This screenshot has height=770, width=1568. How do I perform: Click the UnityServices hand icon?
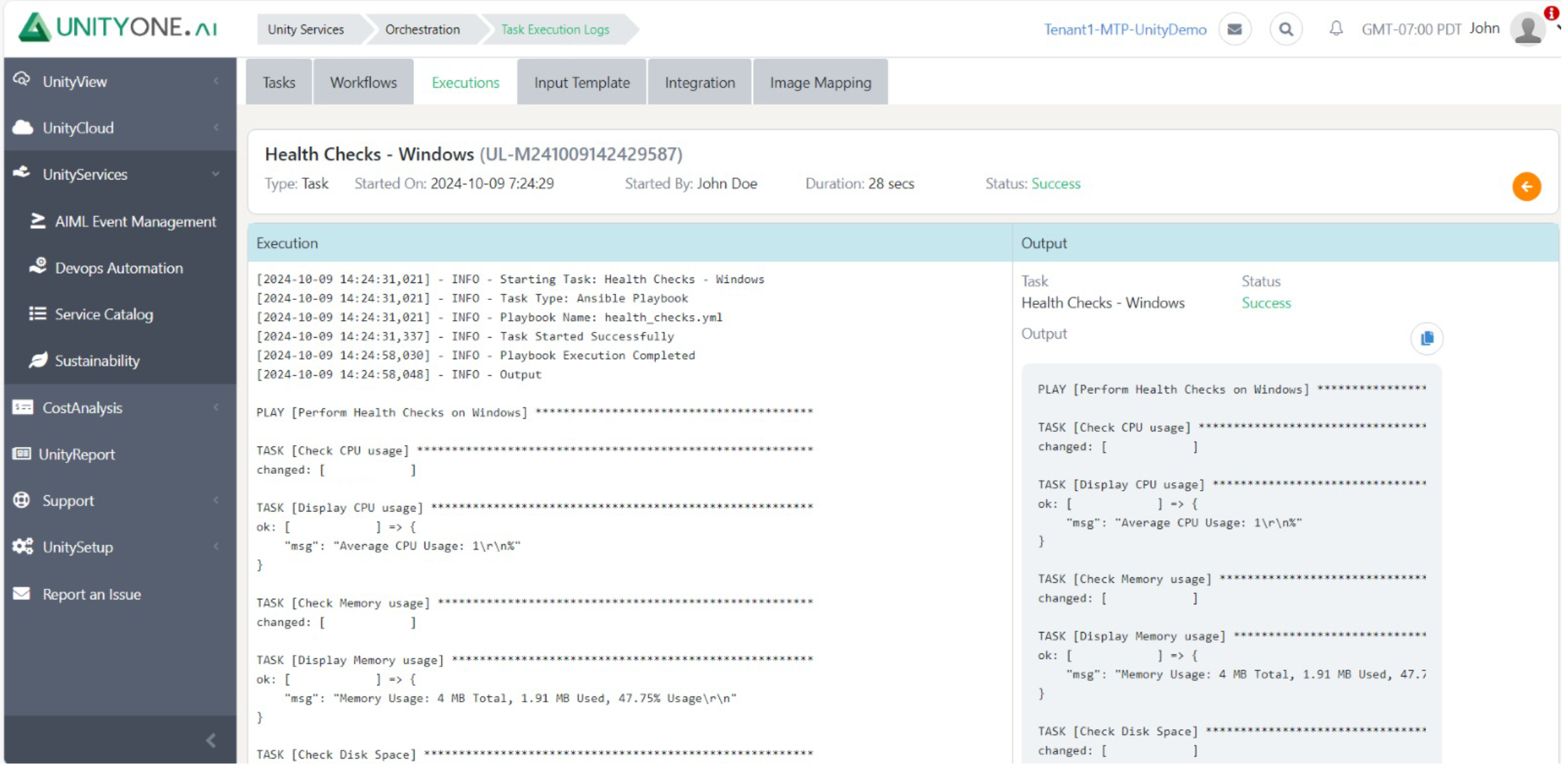point(22,173)
